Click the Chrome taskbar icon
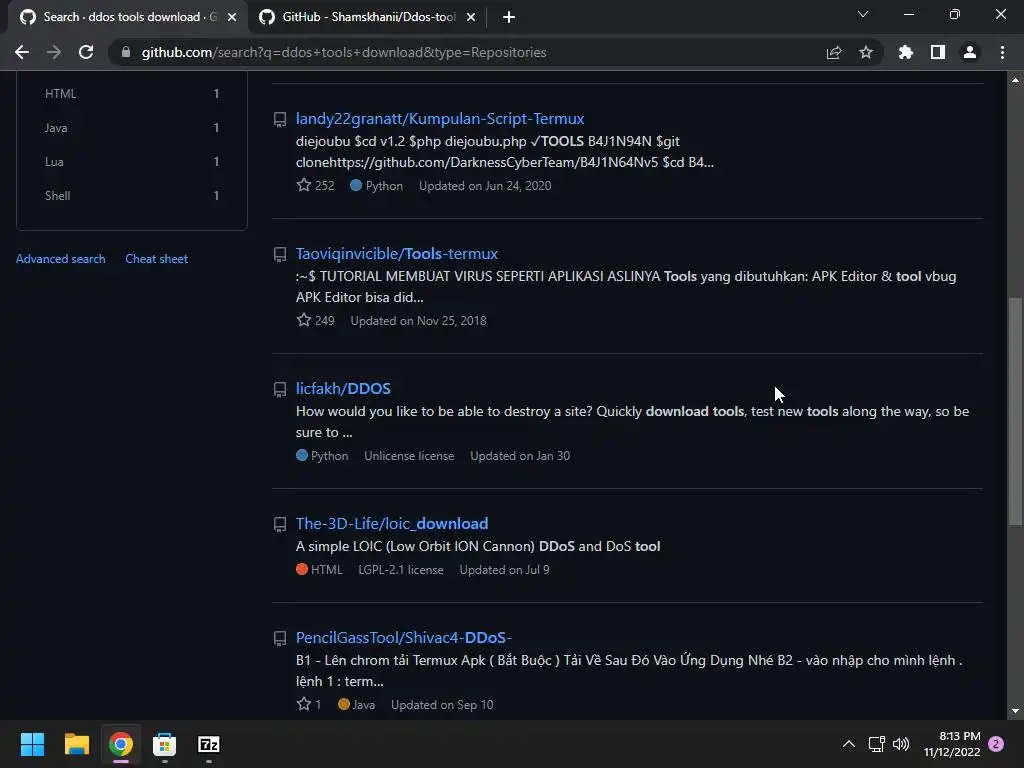The image size is (1024, 768). (121, 744)
